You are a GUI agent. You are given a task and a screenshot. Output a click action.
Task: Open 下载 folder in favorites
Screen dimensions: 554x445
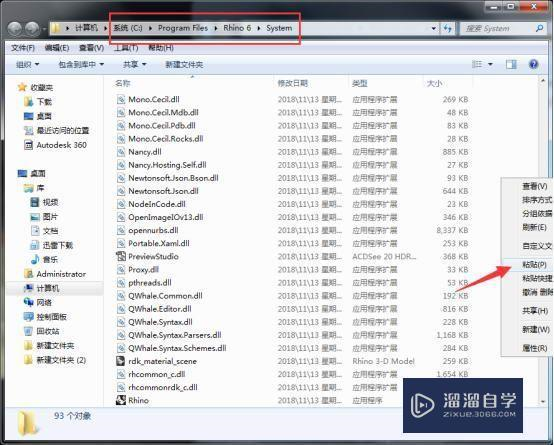tap(38, 102)
